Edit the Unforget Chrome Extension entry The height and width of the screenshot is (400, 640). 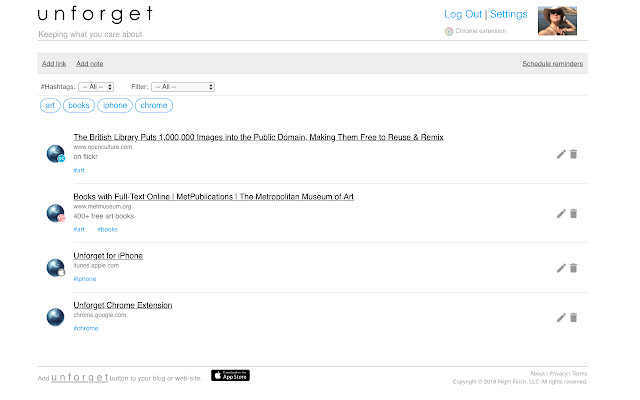point(561,318)
